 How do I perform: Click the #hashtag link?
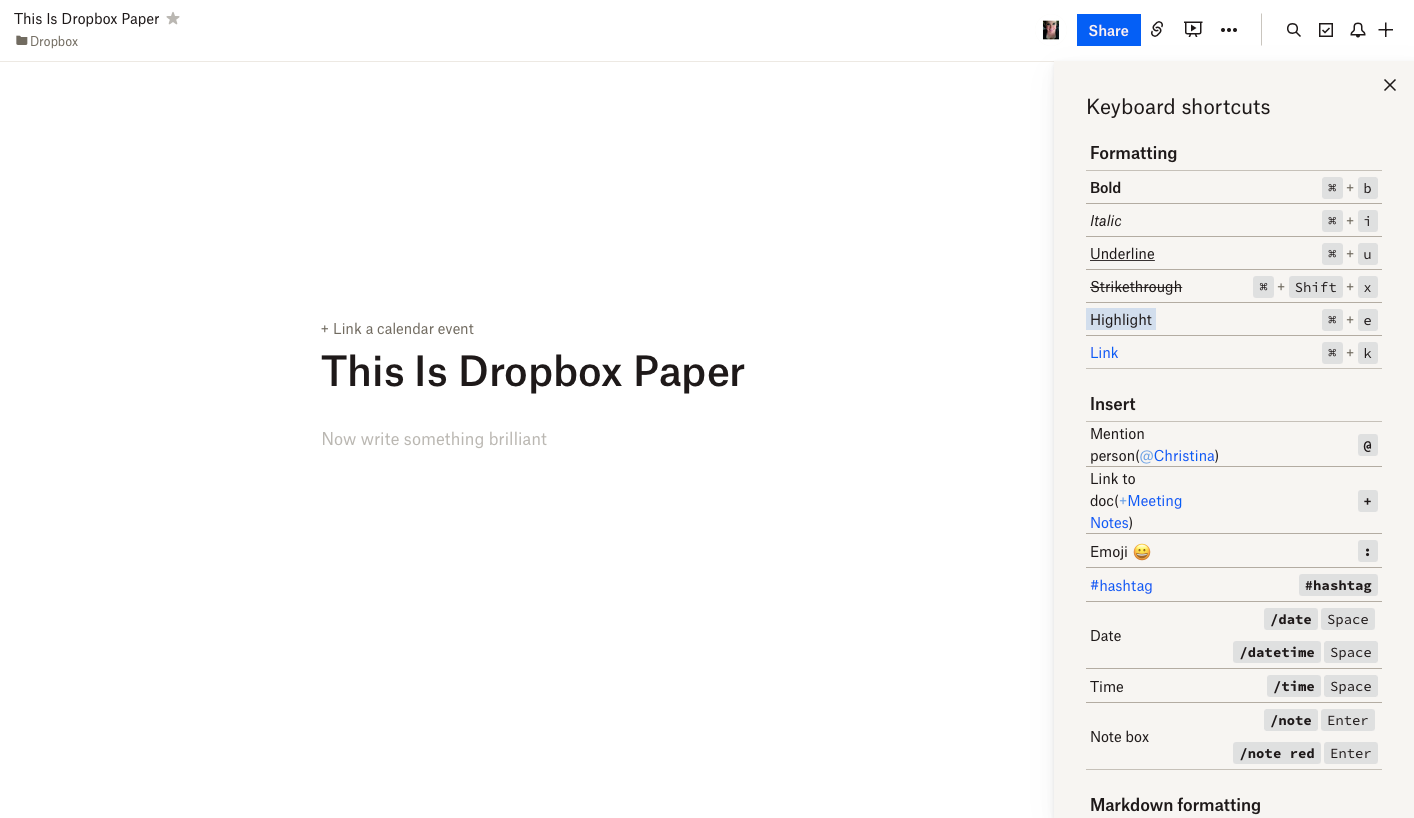1121,585
